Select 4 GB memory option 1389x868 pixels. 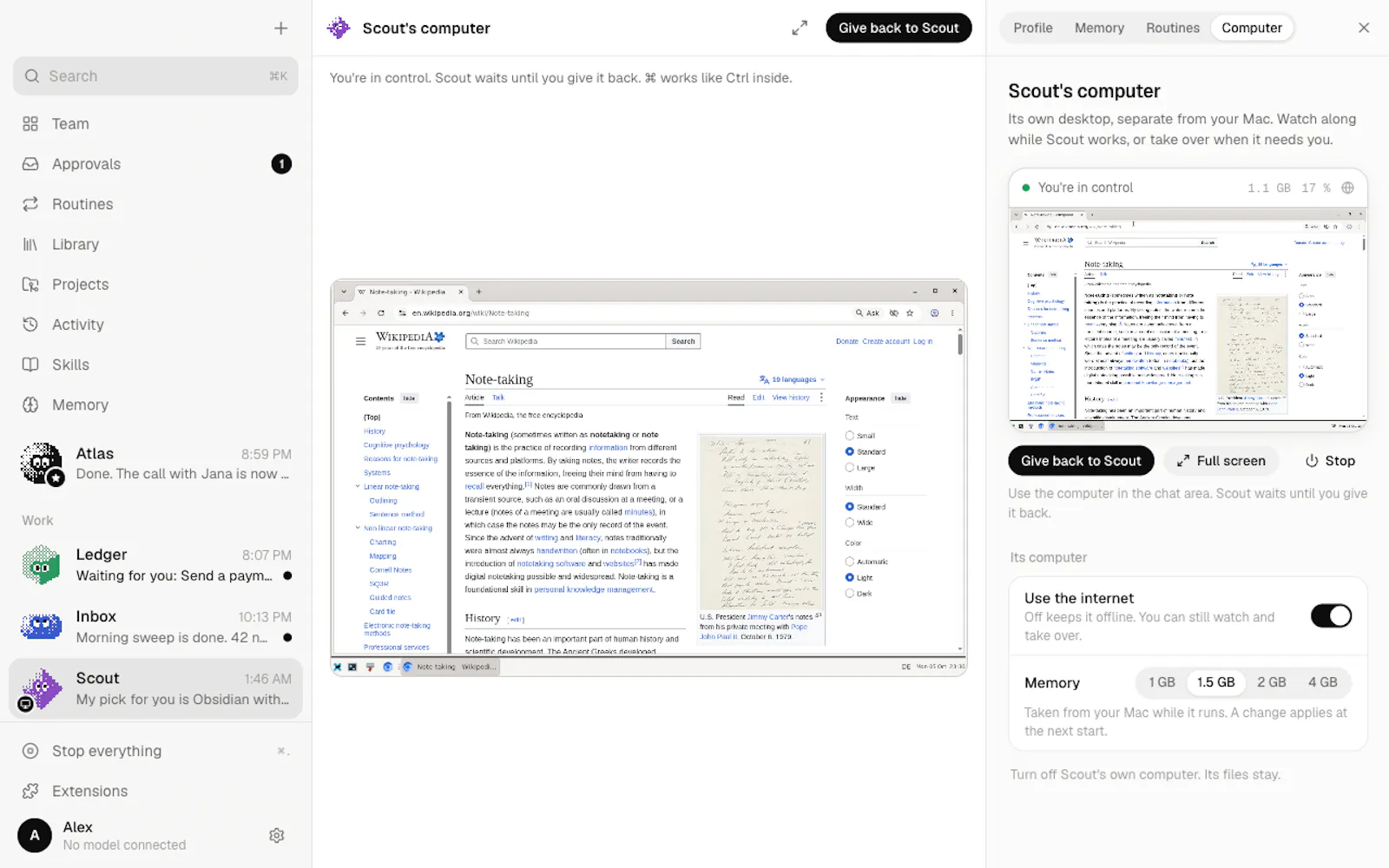click(x=1323, y=682)
